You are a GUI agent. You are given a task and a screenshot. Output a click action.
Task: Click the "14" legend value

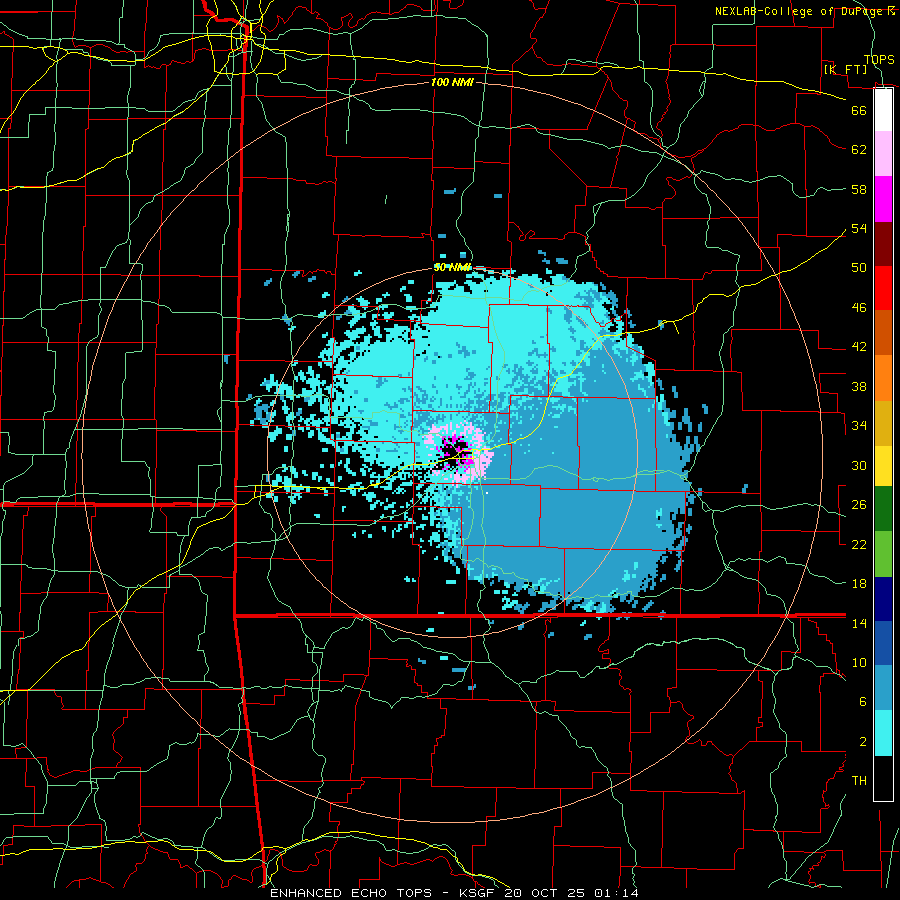tap(859, 623)
